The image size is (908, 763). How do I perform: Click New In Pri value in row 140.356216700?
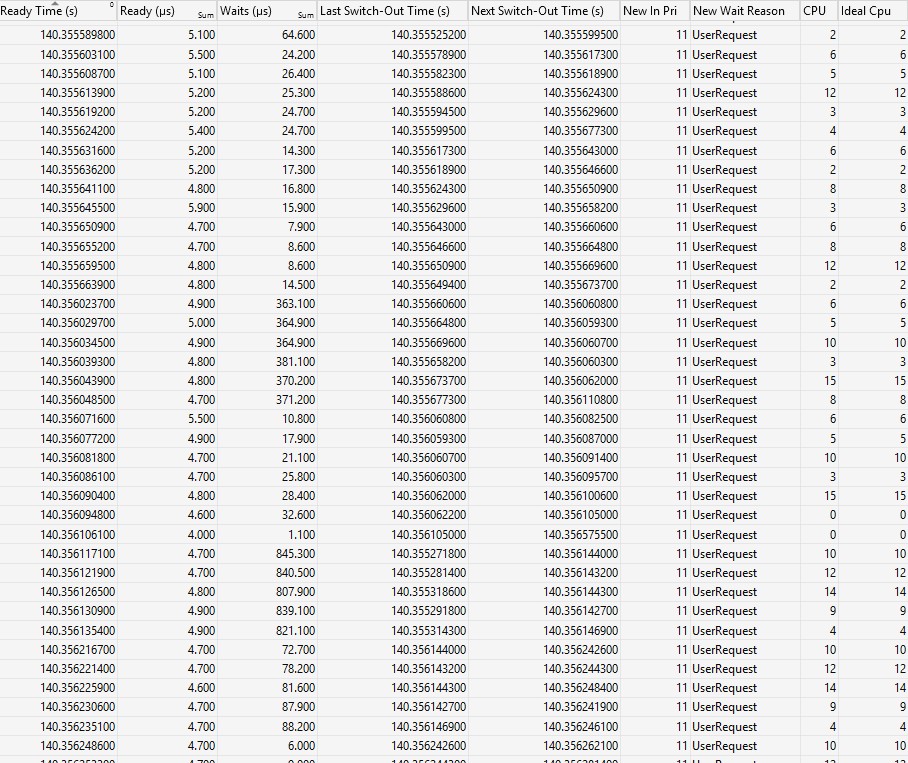(682, 650)
